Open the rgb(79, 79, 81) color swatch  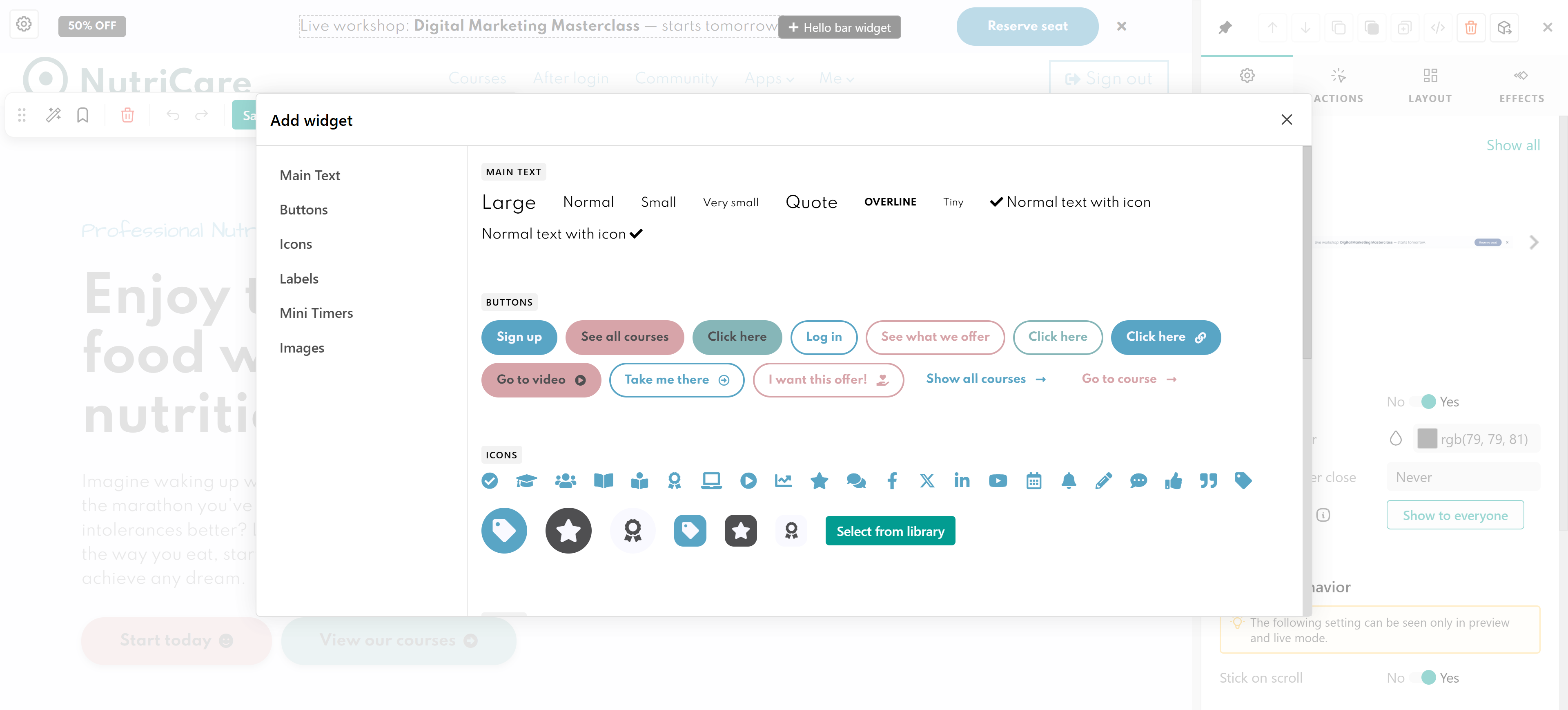(x=1427, y=438)
